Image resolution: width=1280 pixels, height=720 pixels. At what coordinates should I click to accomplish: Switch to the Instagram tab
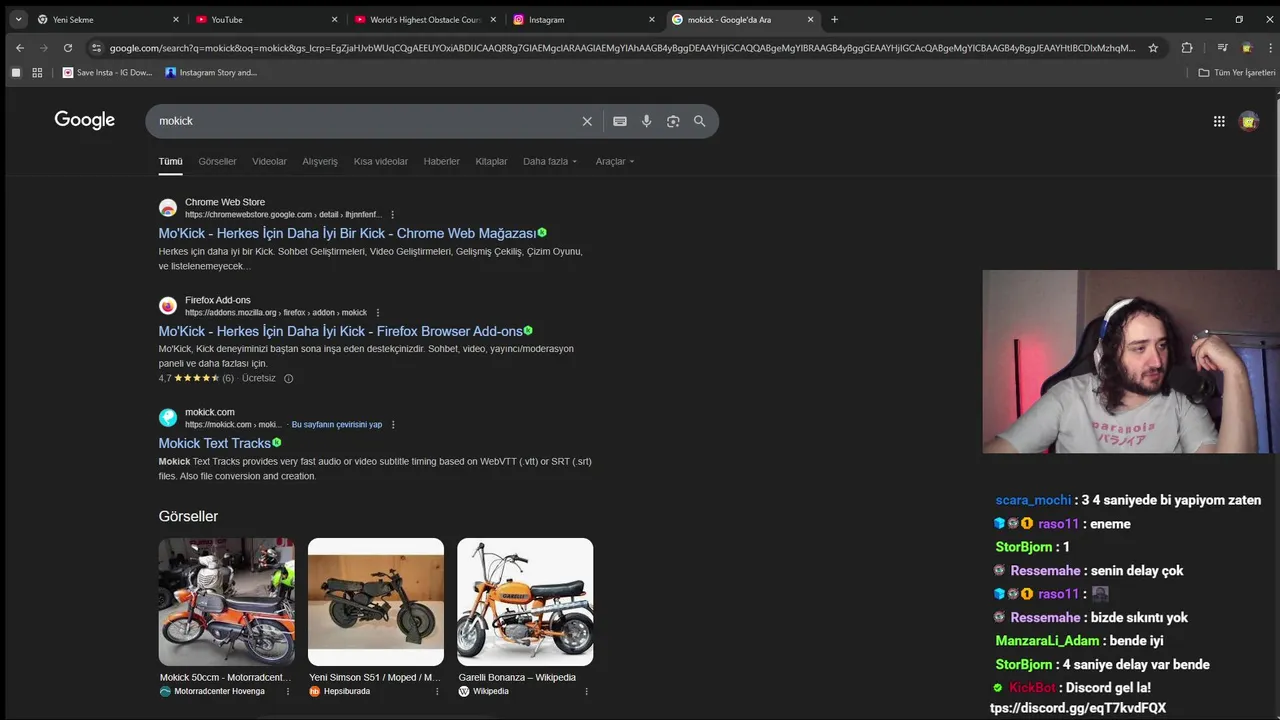click(x=583, y=19)
